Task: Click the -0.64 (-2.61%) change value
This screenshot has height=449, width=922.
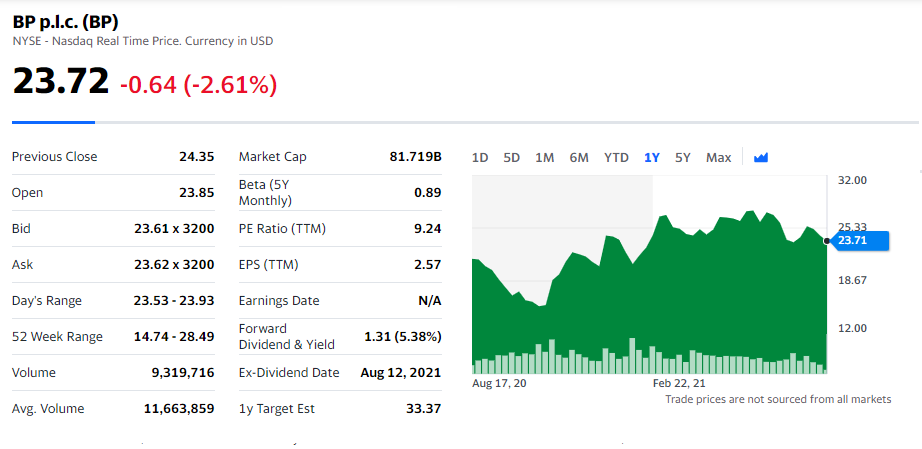Action: coord(198,85)
